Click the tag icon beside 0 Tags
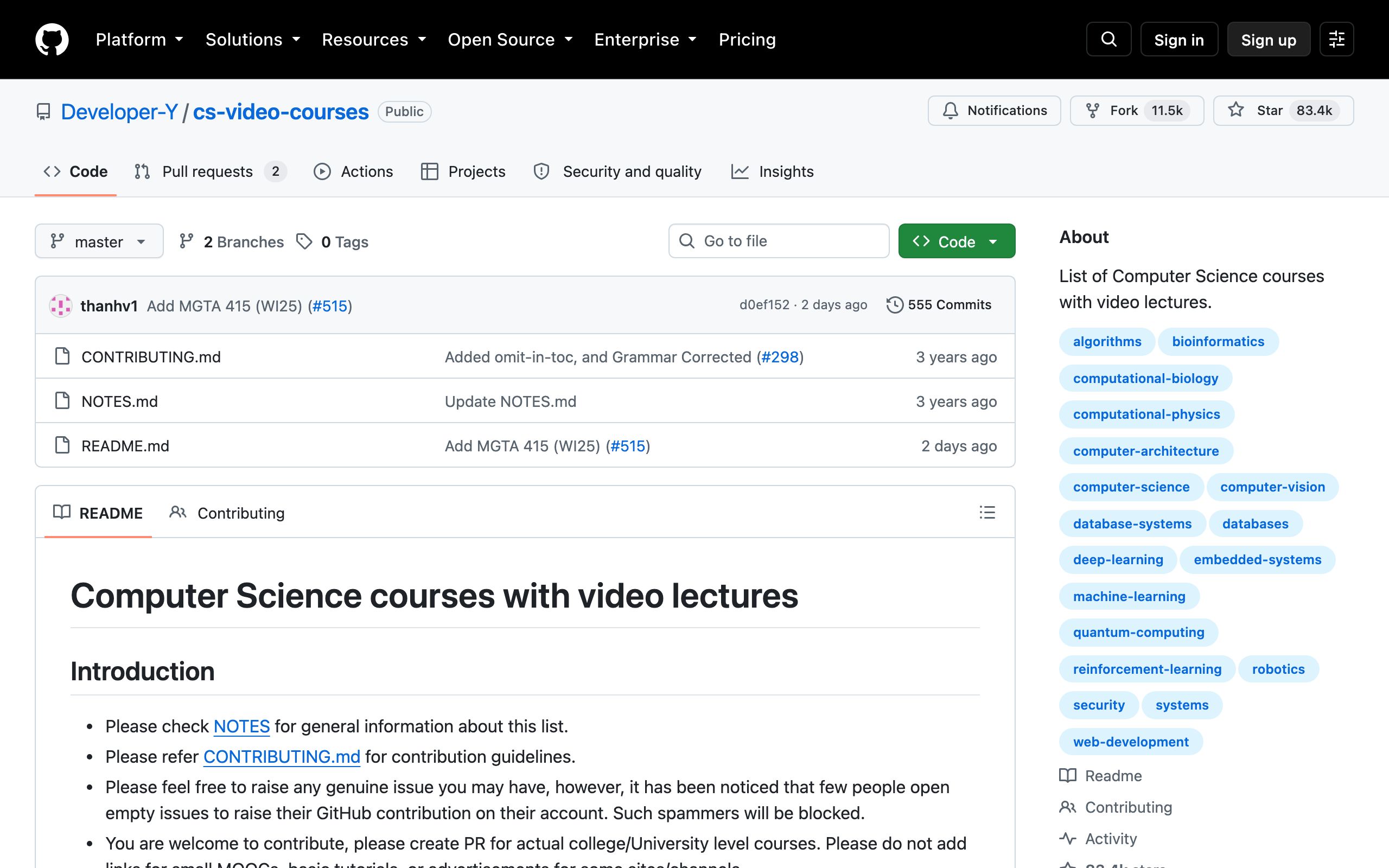Image resolution: width=1389 pixels, height=868 pixels. (x=304, y=242)
